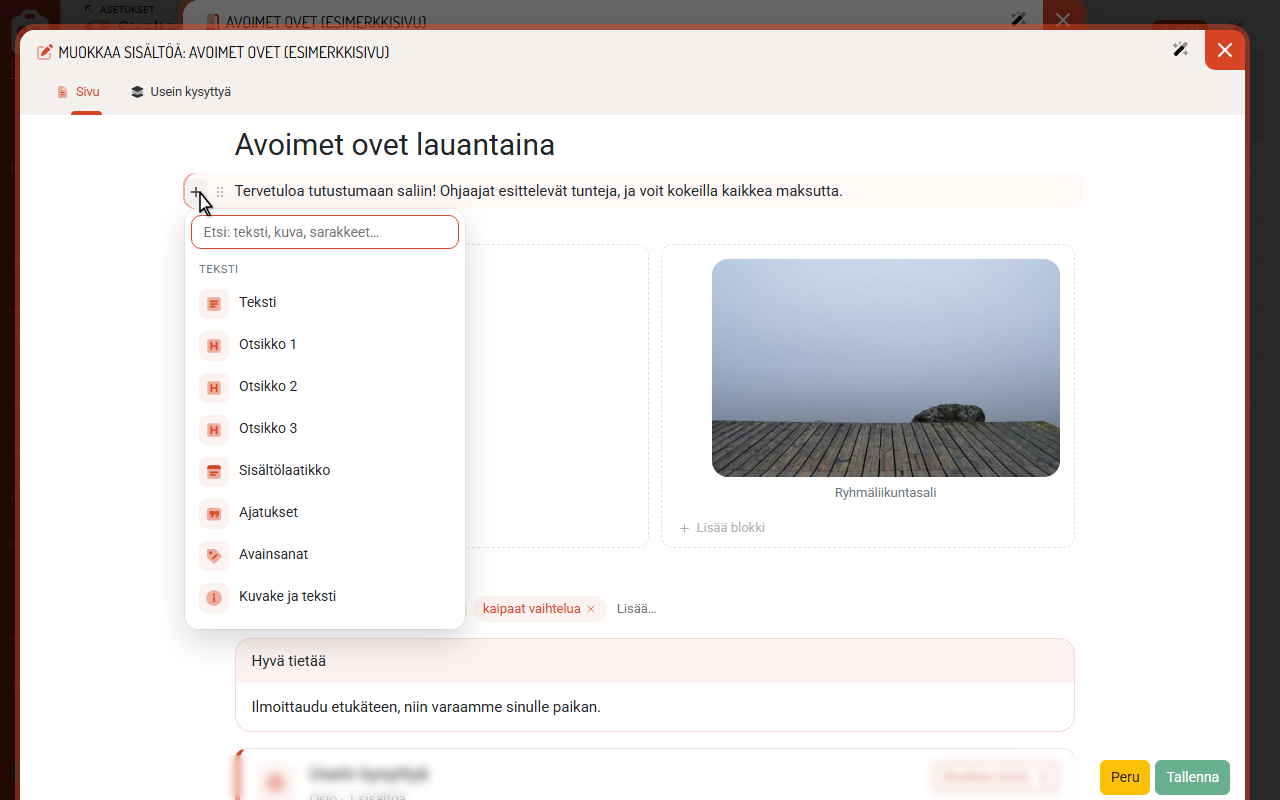Open the Usein kysyttyä tab
Image resolution: width=1280 pixels, height=800 pixels.
pyautogui.click(x=181, y=92)
